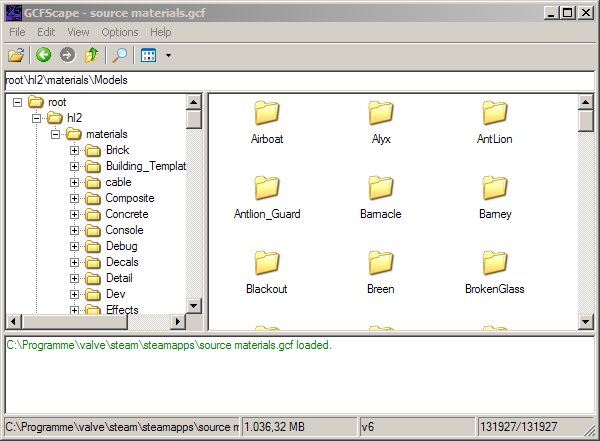Click the view mode icon
This screenshot has height=441, width=600.
(x=148, y=55)
